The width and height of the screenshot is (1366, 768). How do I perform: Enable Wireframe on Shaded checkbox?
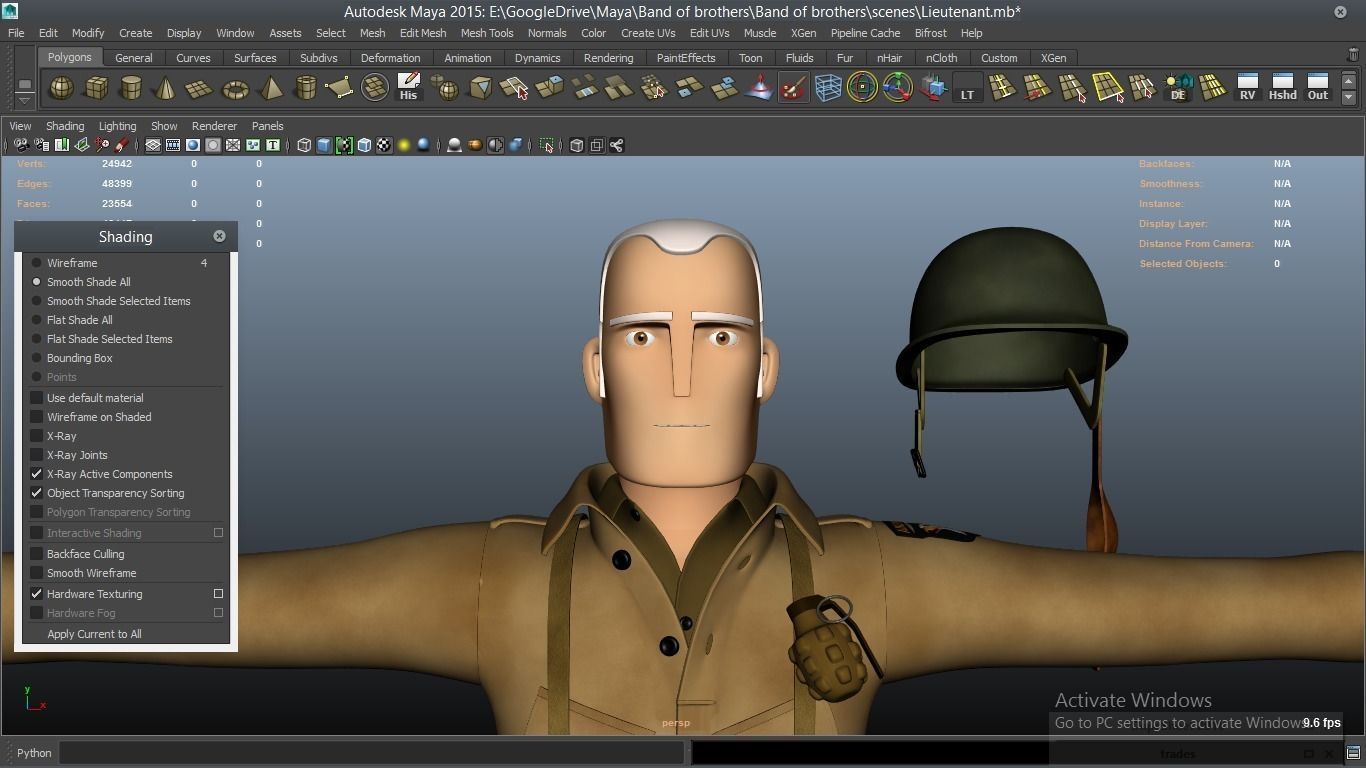(x=37, y=417)
